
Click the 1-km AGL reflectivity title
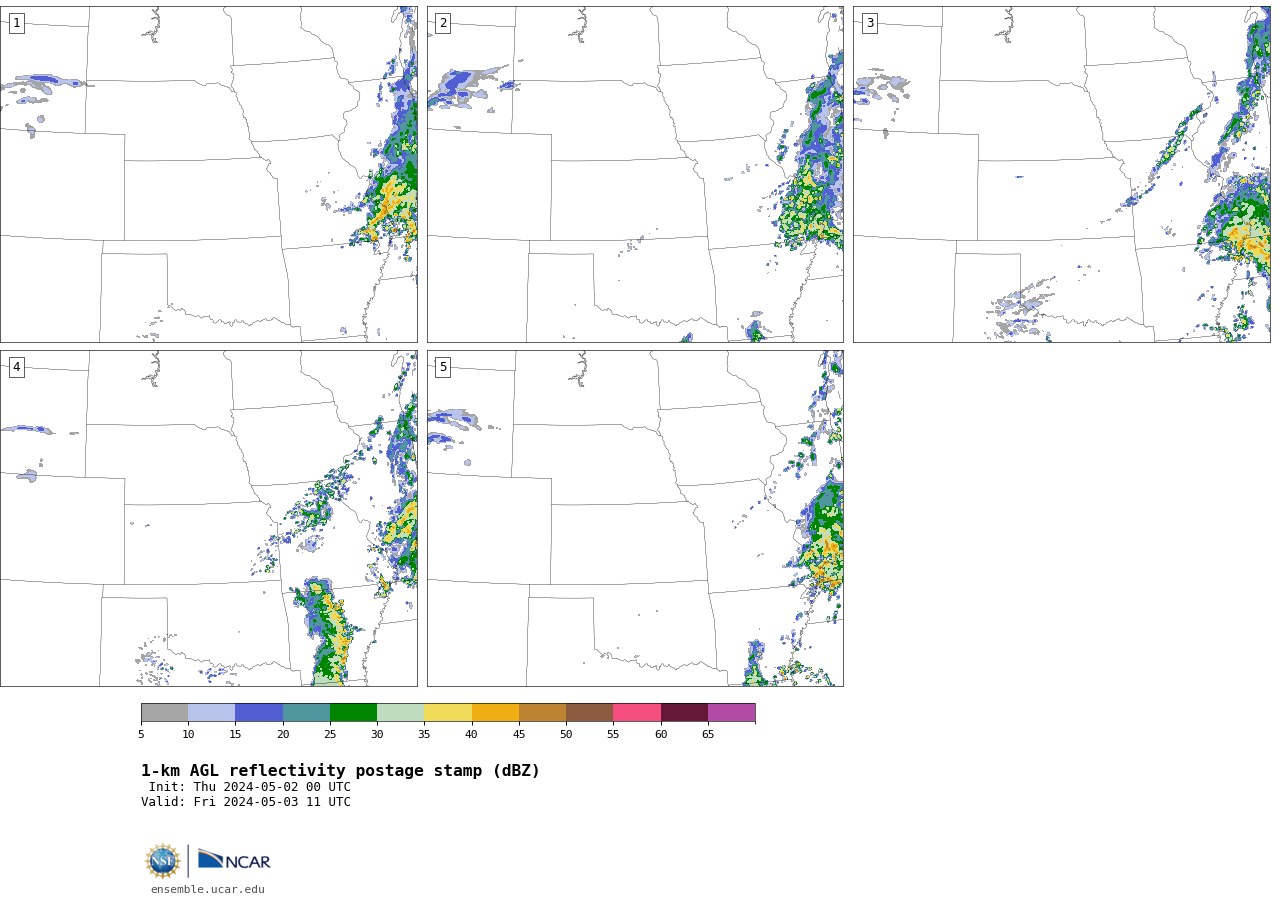tap(340, 771)
